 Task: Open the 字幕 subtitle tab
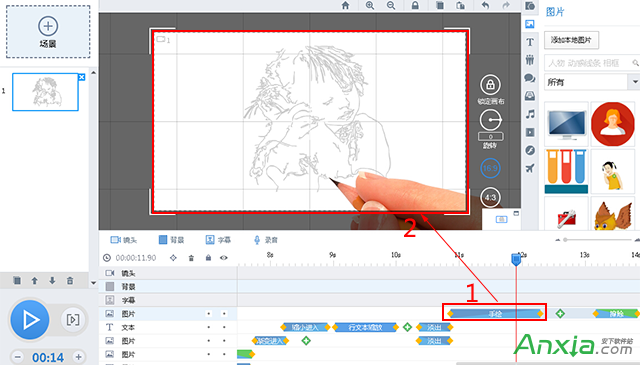pos(218,240)
